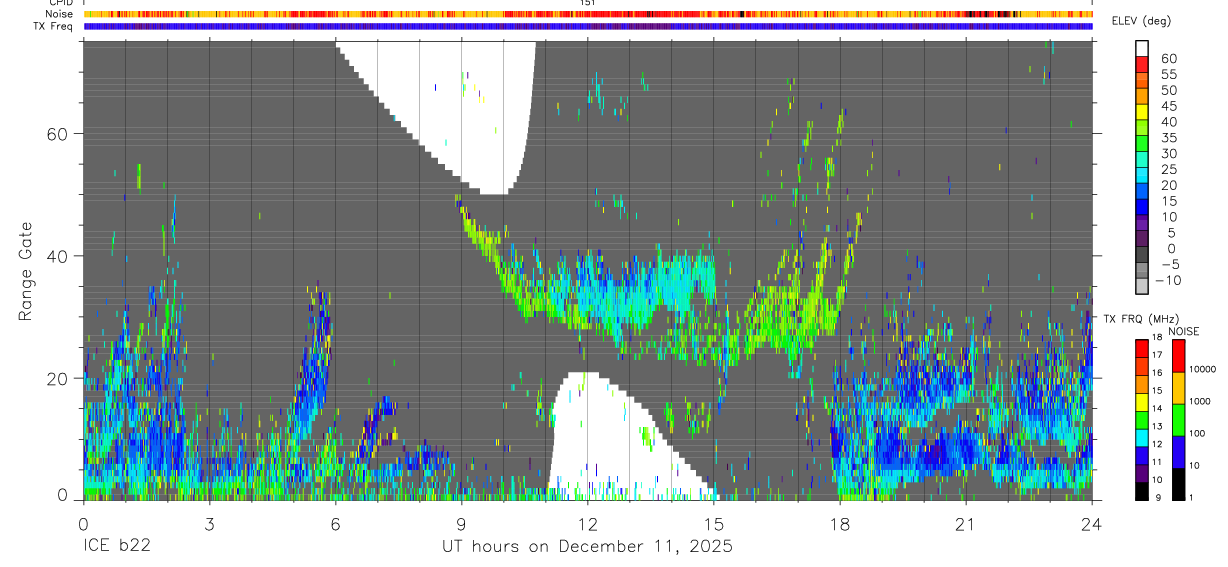The width and height of the screenshot is (1228, 567).
Task: Click the '45' value in the ELEV legend
Action: 1168,106
